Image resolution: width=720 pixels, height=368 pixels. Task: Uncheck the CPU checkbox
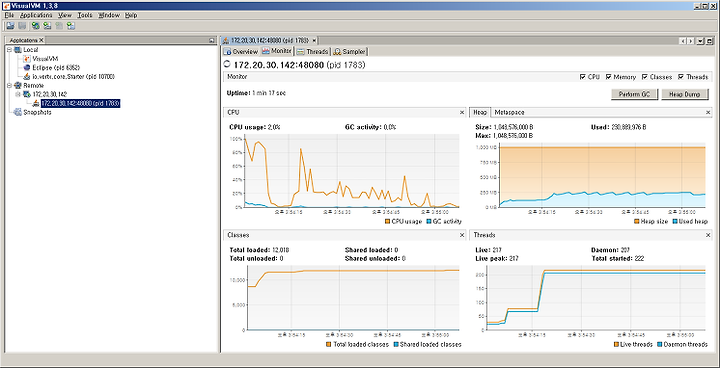583,77
